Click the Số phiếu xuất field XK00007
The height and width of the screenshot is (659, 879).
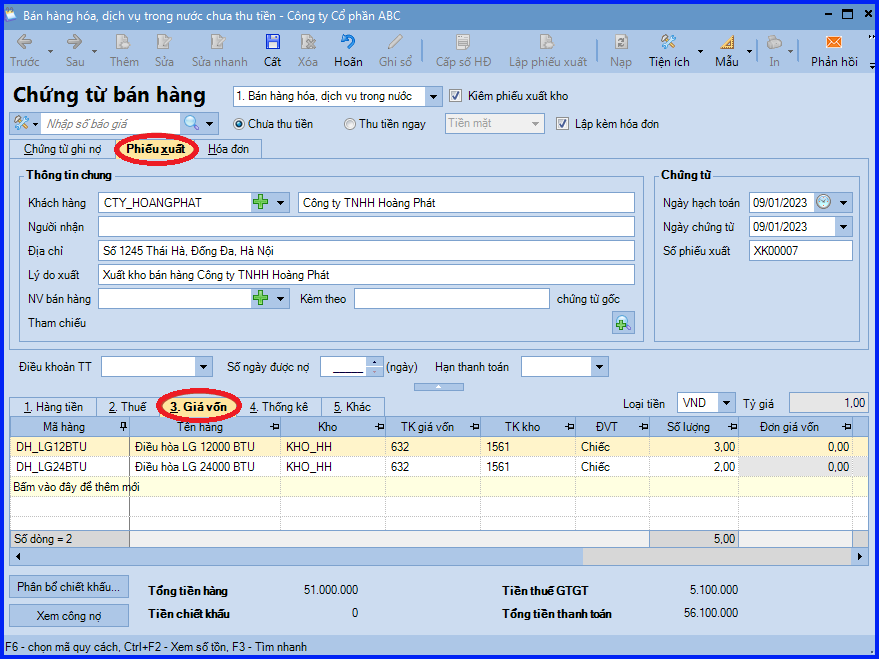pyautogui.click(x=801, y=250)
